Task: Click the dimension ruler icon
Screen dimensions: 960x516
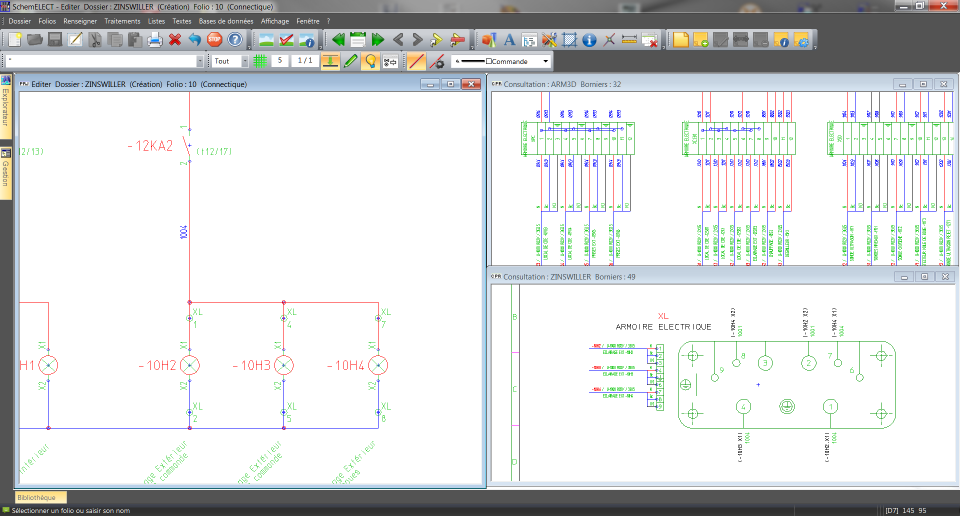Action: click(629, 40)
